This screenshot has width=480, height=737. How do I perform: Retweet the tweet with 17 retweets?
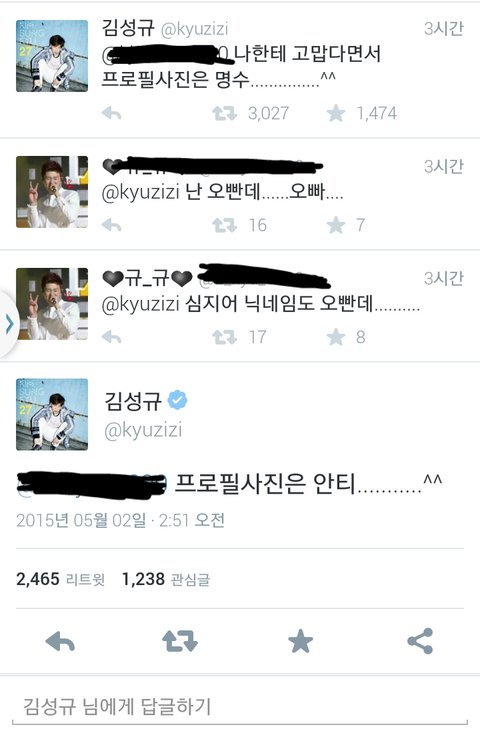point(224,337)
